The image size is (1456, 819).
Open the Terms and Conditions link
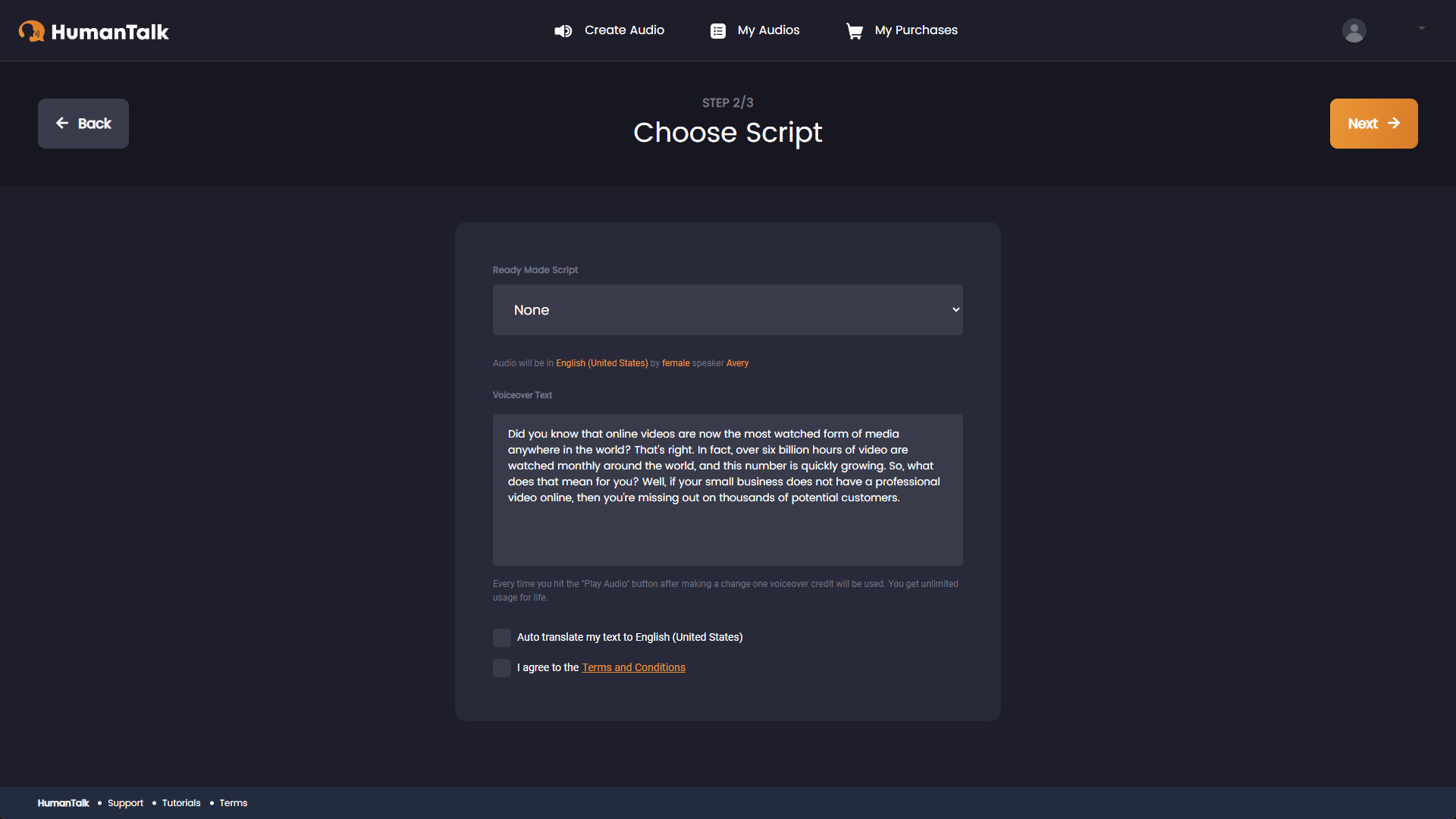[x=633, y=667]
